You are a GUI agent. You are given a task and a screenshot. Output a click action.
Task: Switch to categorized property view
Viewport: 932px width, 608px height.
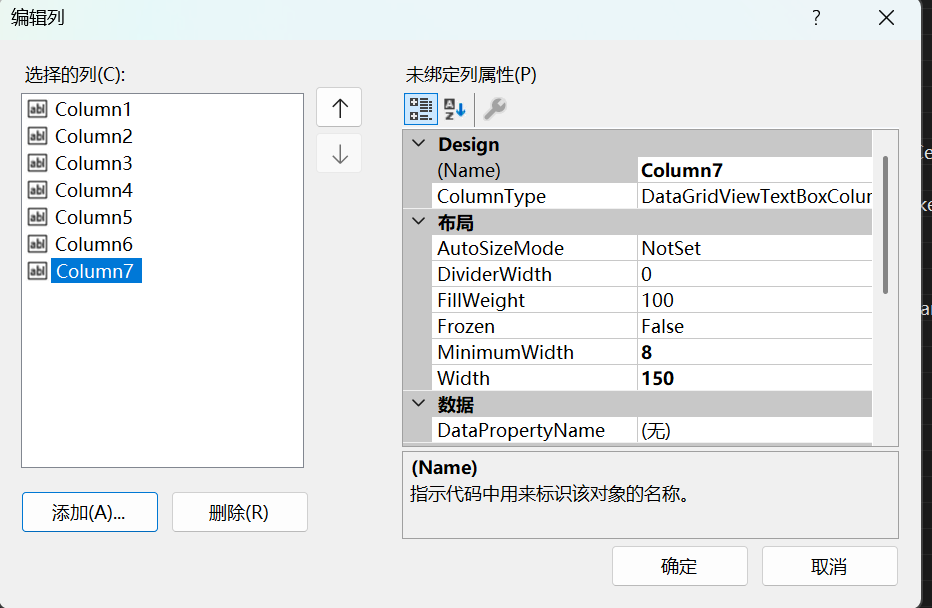(x=420, y=109)
